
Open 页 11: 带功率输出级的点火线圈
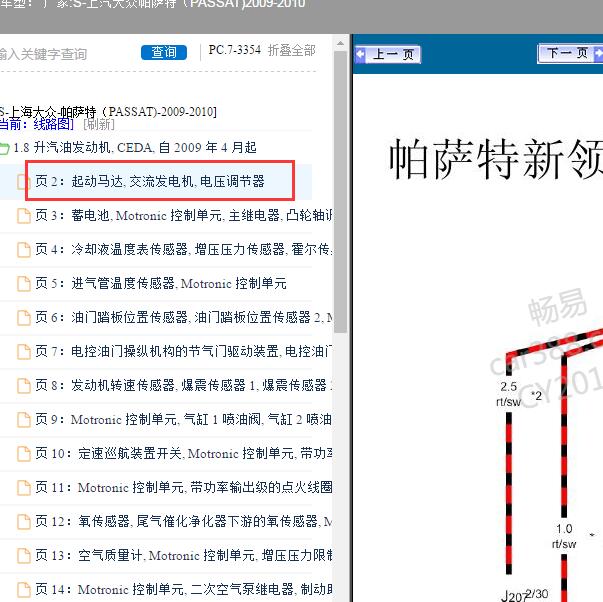(184, 487)
